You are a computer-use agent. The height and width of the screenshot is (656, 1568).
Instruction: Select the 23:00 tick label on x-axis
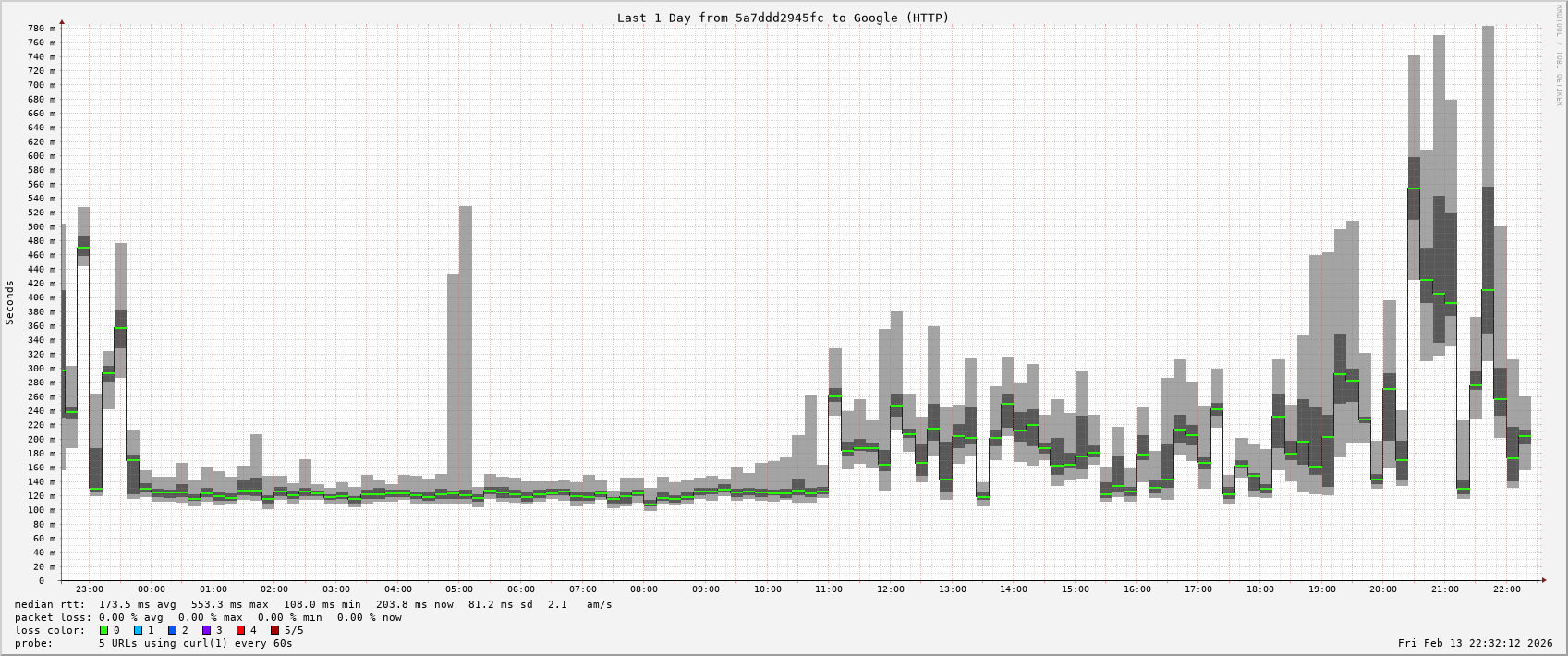coord(90,589)
